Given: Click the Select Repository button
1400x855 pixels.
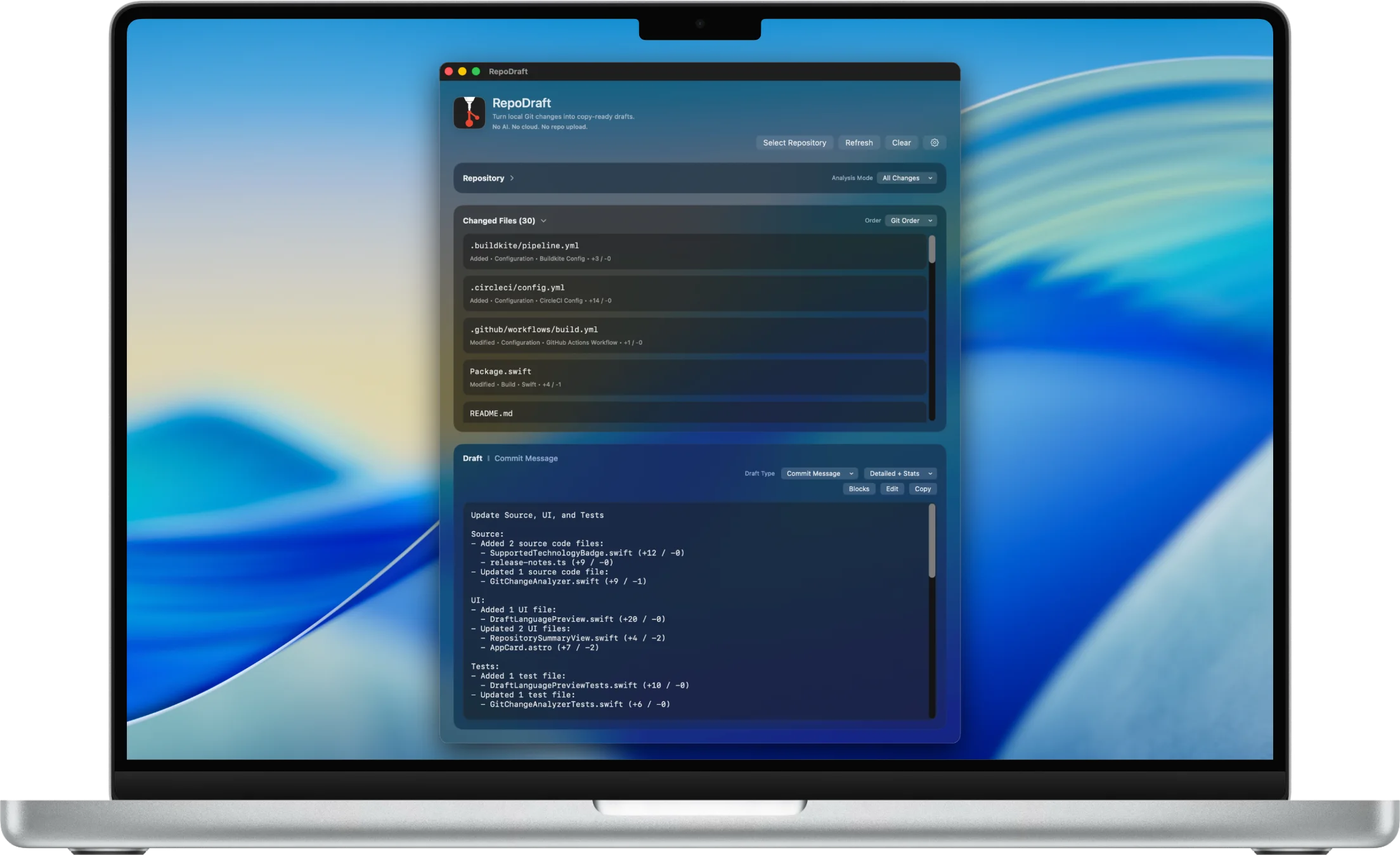Looking at the screenshot, I should click(794, 143).
